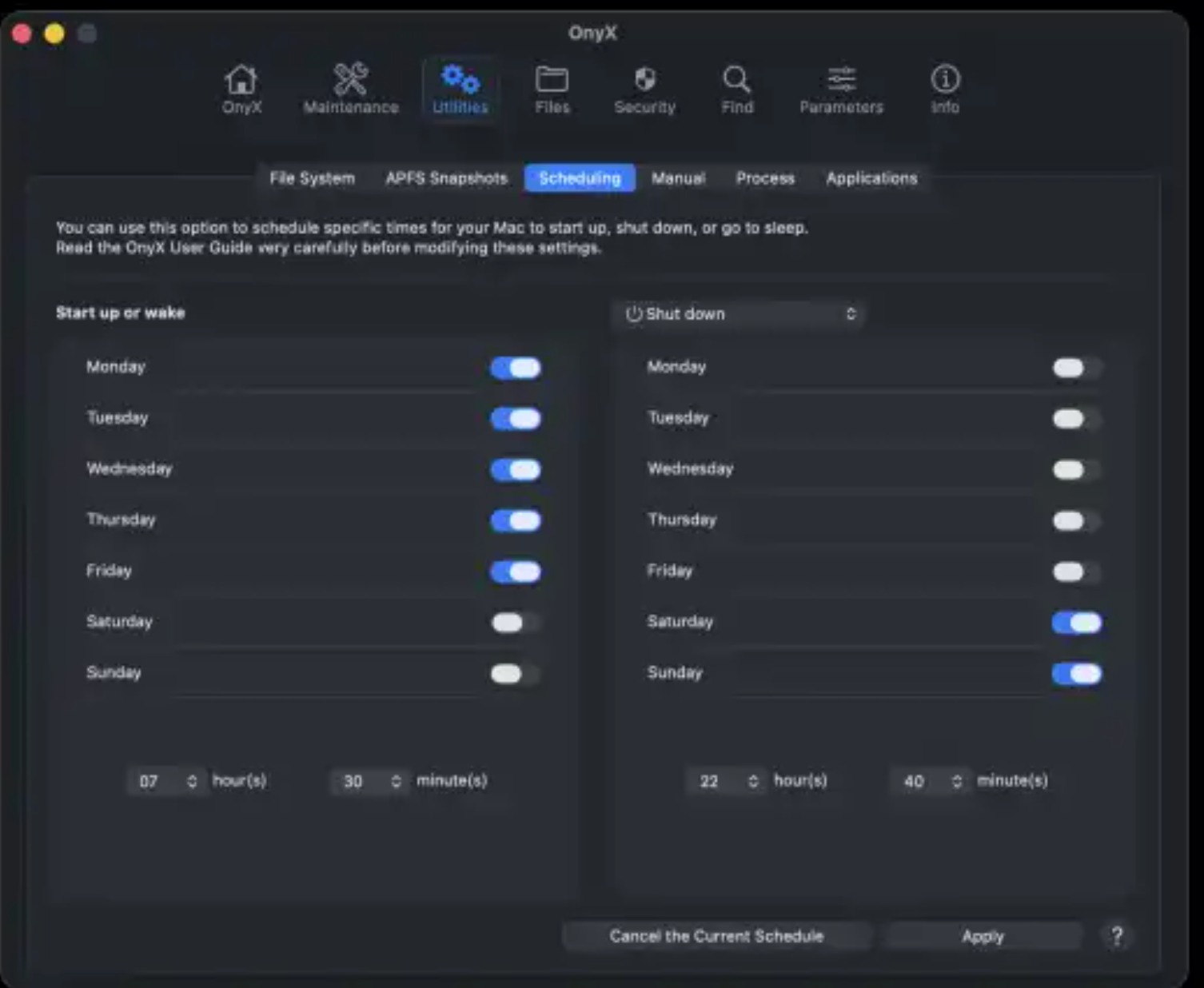Open the Find magnifier icon
Viewport: 1204px width, 988px height.
(x=736, y=89)
